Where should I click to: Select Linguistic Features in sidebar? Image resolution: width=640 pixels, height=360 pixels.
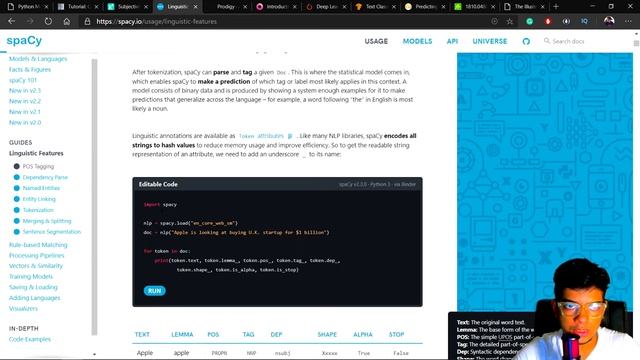point(36,153)
